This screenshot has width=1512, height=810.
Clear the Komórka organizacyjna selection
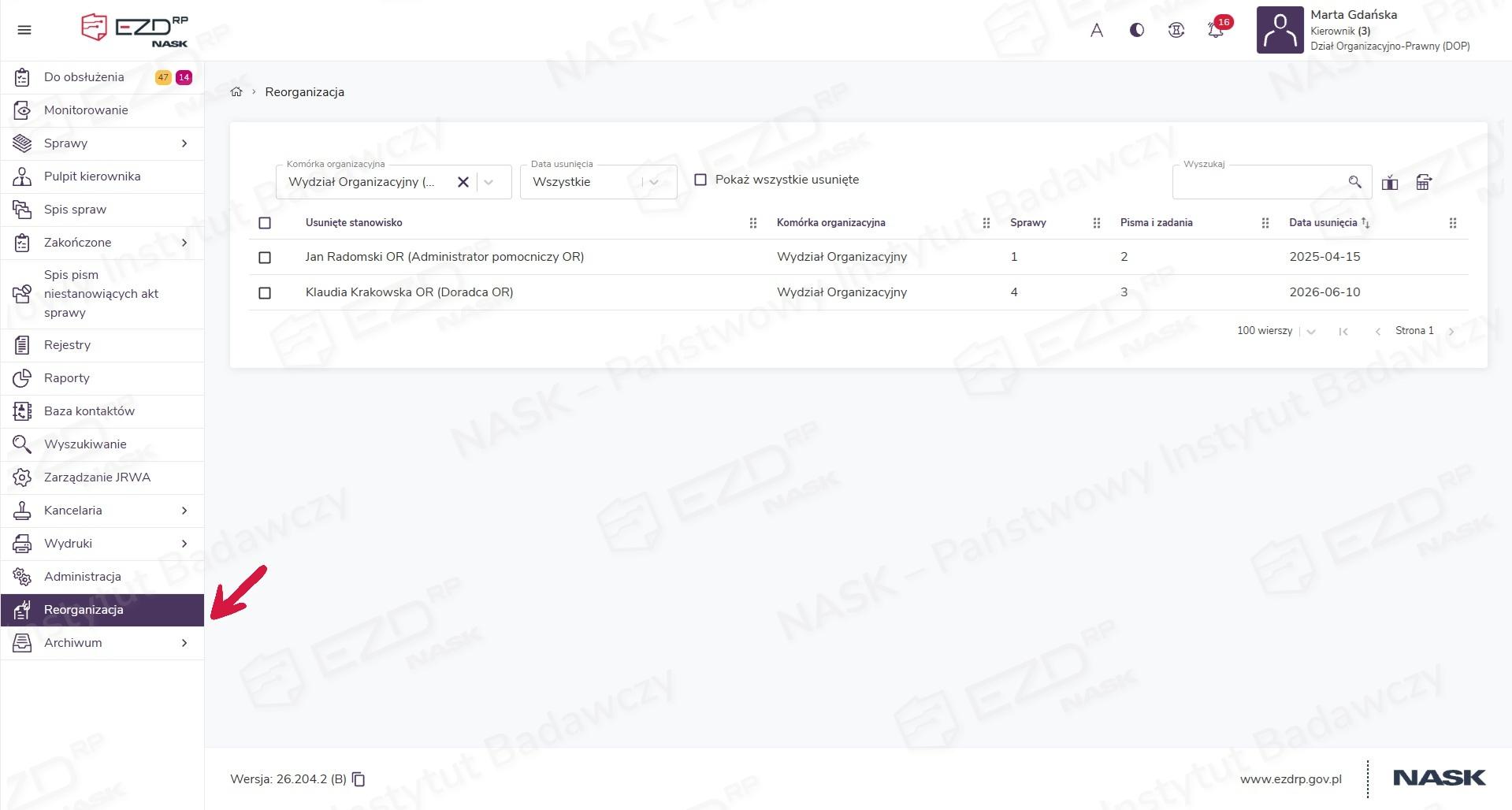click(463, 182)
